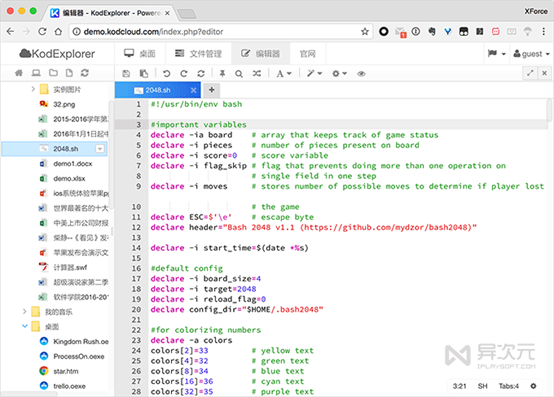Refresh the sidebar file tree

[85, 73]
